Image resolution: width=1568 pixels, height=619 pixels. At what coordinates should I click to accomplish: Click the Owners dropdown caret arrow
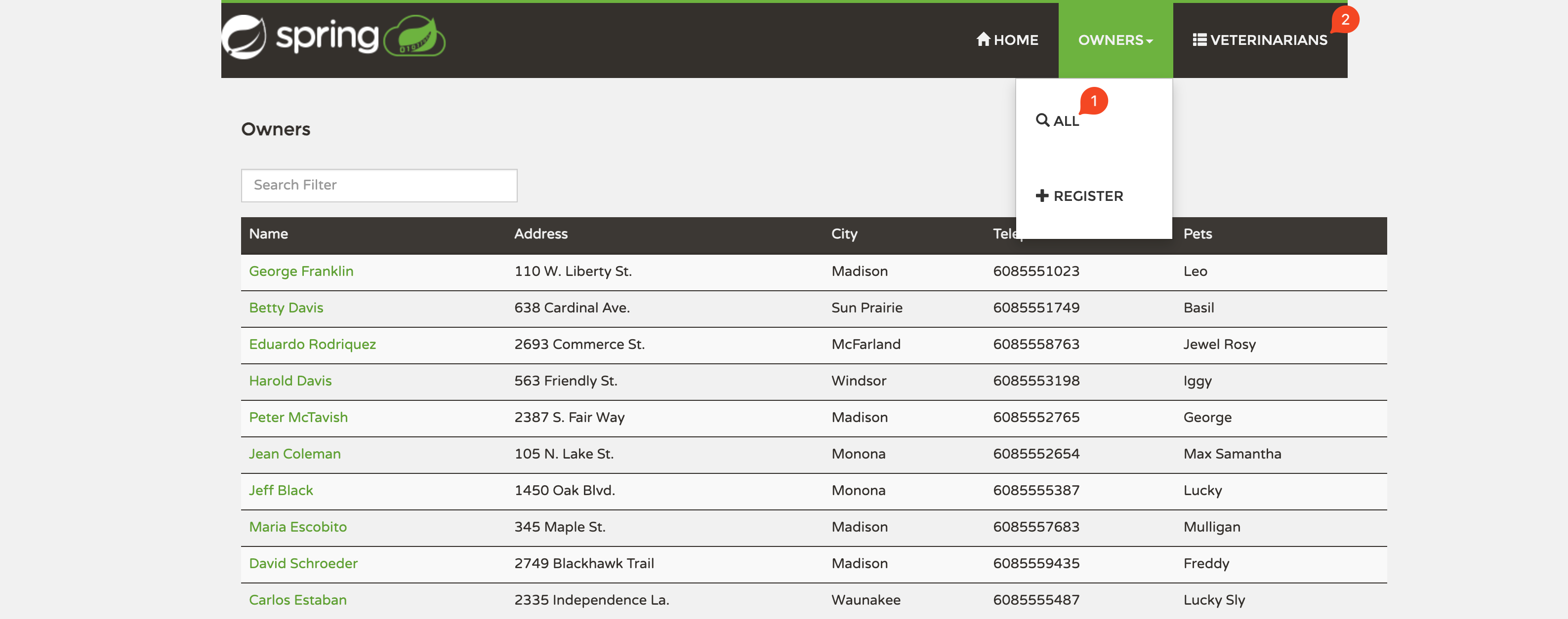(x=1149, y=41)
